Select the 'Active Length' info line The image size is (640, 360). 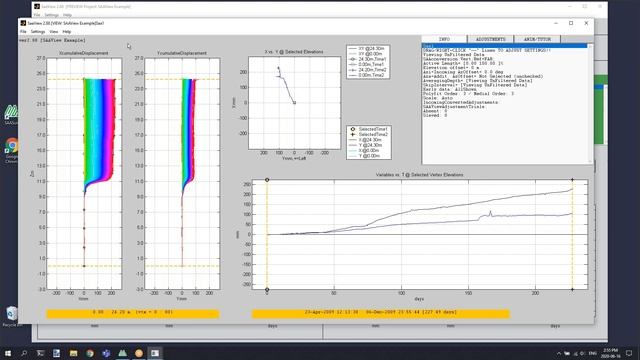pos(463,63)
